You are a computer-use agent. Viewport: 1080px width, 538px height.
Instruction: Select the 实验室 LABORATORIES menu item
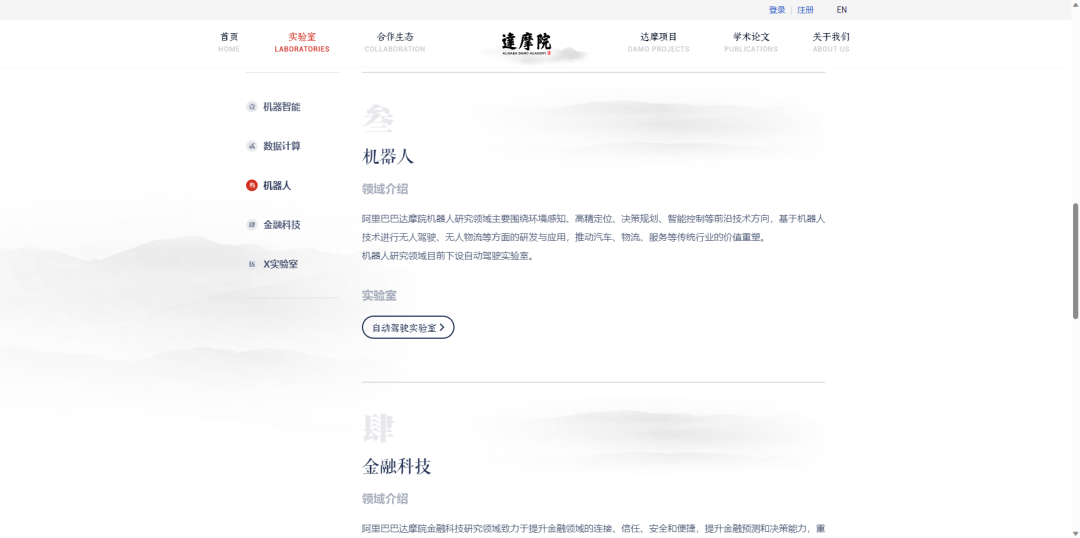point(302,42)
